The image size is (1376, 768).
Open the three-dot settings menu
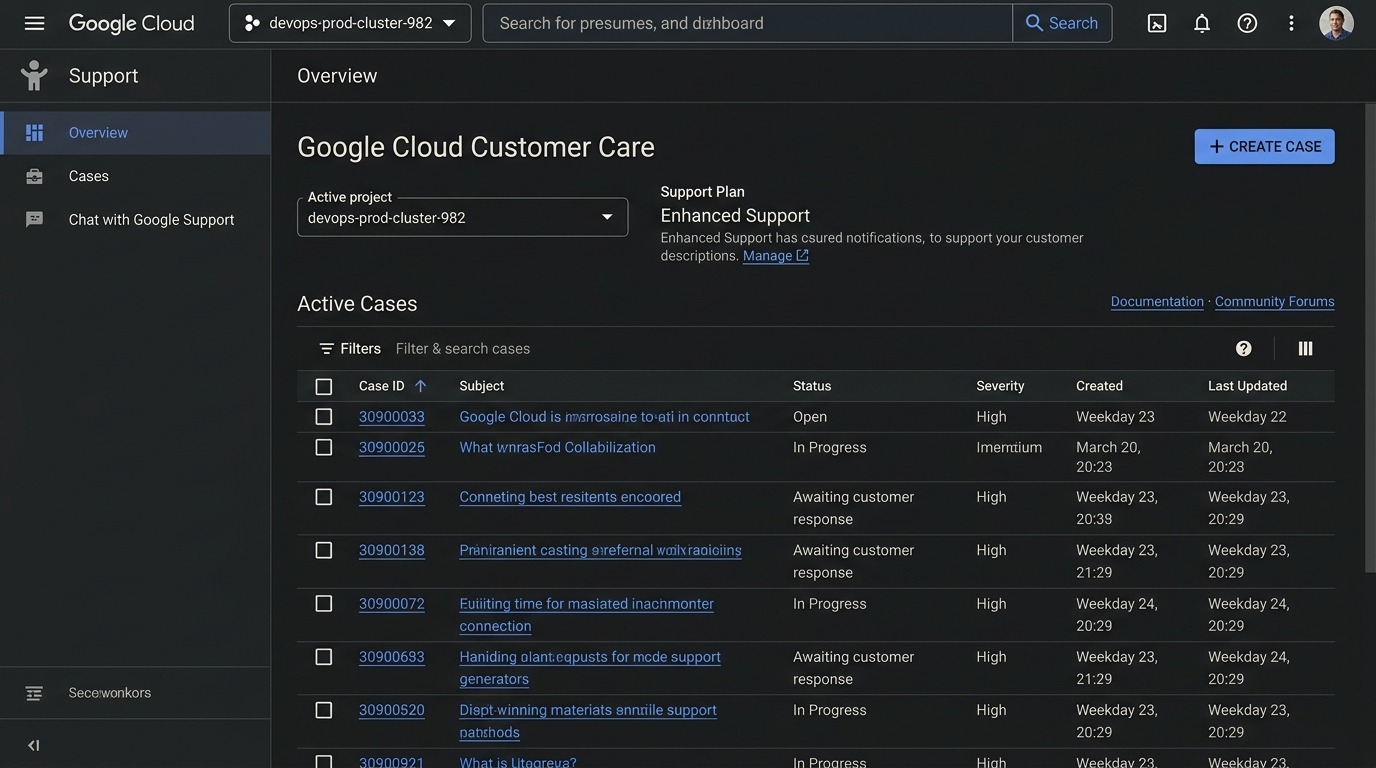coord(1291,23)
